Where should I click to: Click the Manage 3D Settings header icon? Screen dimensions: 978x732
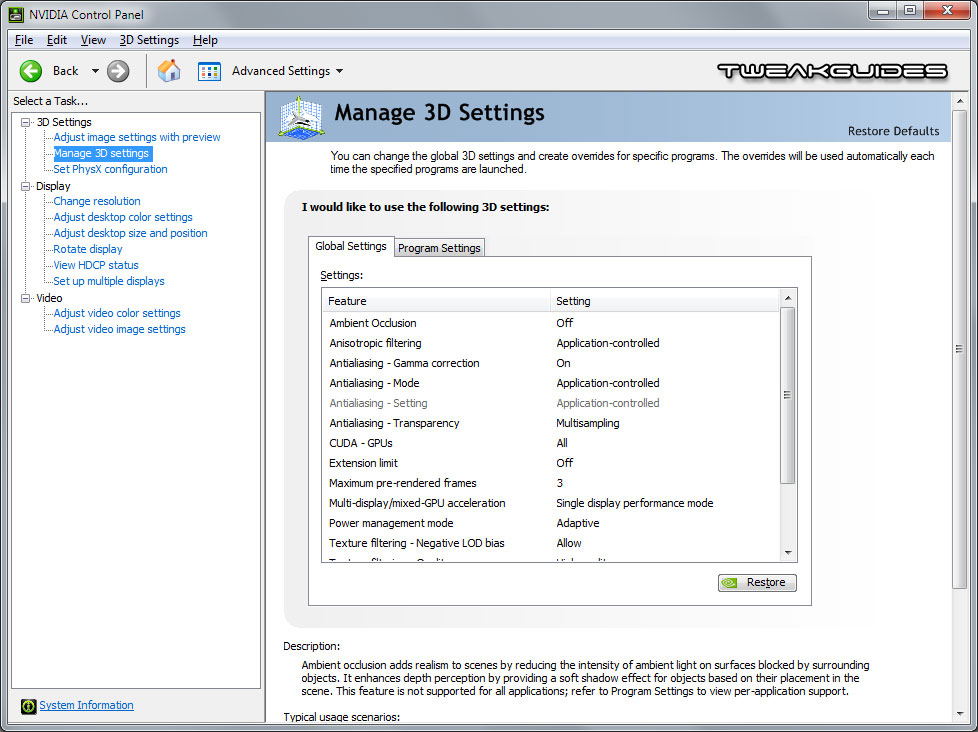302,116
